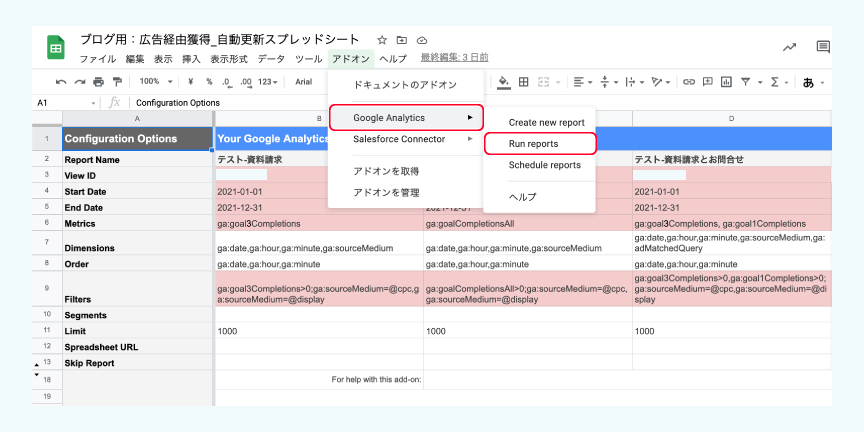Open the name box dropdown arrow
Screen dimensions: 864x432
[x=93, y=103]
